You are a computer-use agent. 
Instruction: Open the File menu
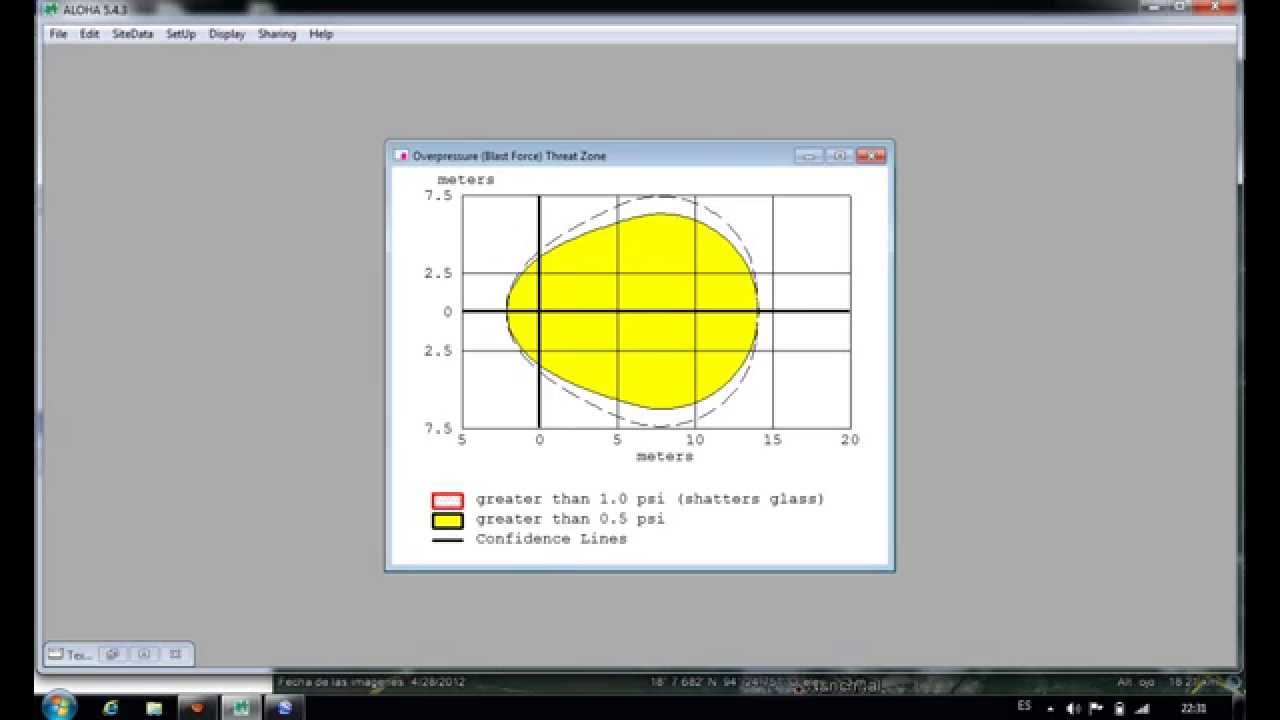click(x=58, y=34)
